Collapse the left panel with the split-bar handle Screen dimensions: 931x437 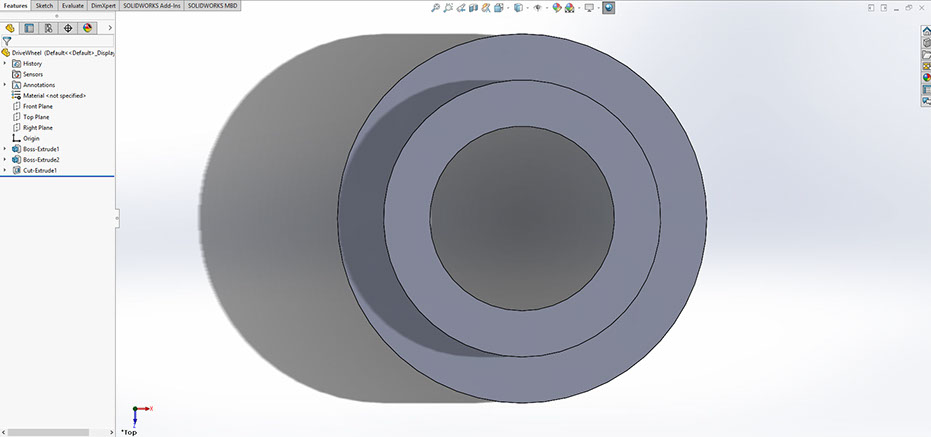pyautogui.click(x=117, y=217)
